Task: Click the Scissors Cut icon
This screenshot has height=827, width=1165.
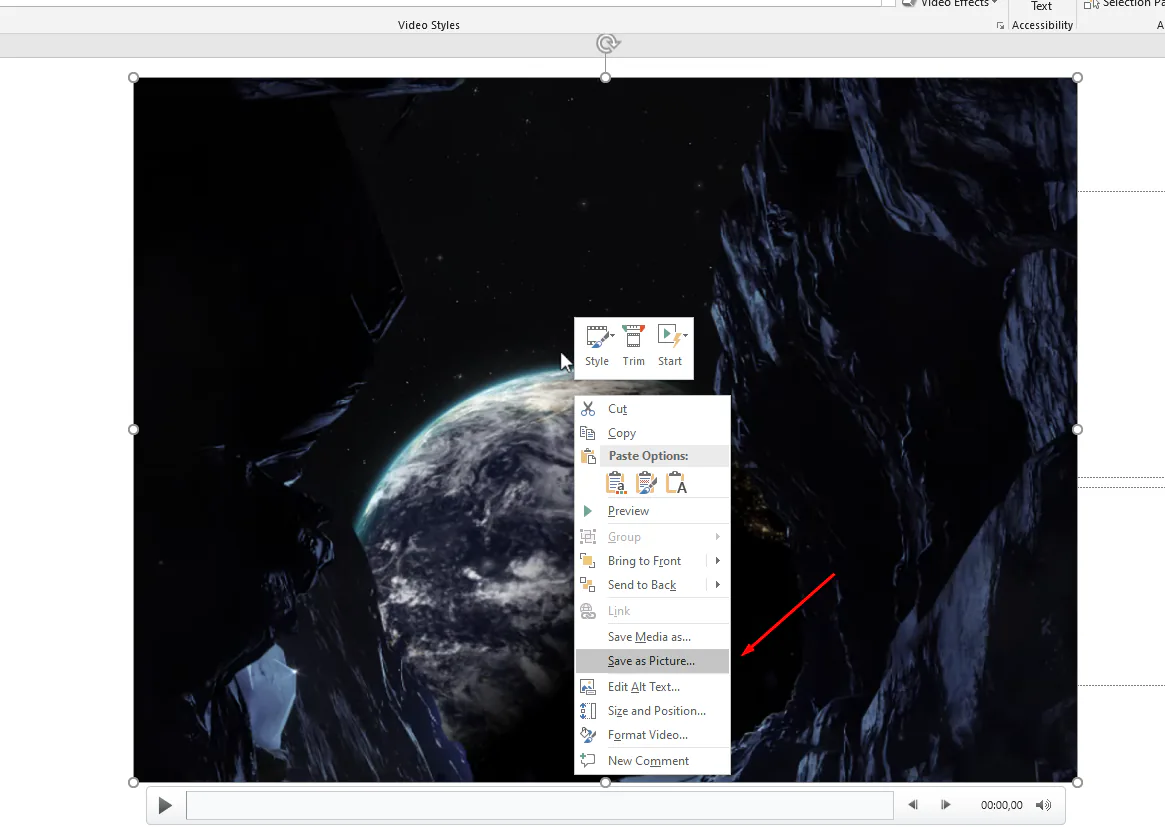Action: (588, 409)
